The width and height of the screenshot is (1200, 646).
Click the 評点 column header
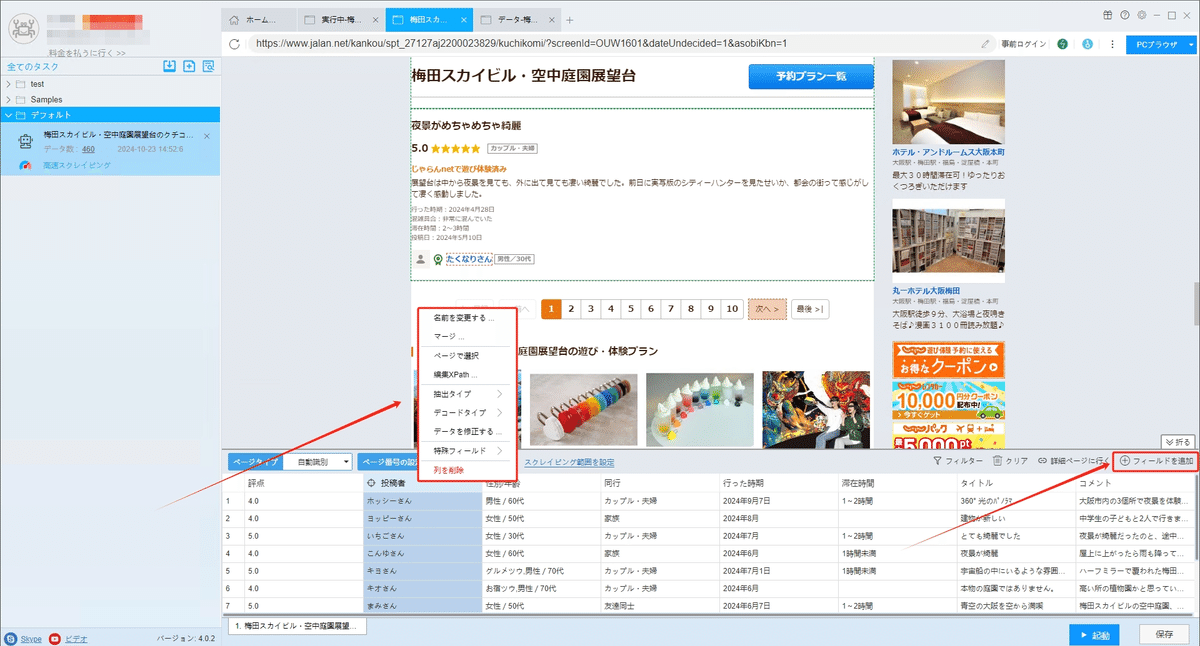[302, 483]
